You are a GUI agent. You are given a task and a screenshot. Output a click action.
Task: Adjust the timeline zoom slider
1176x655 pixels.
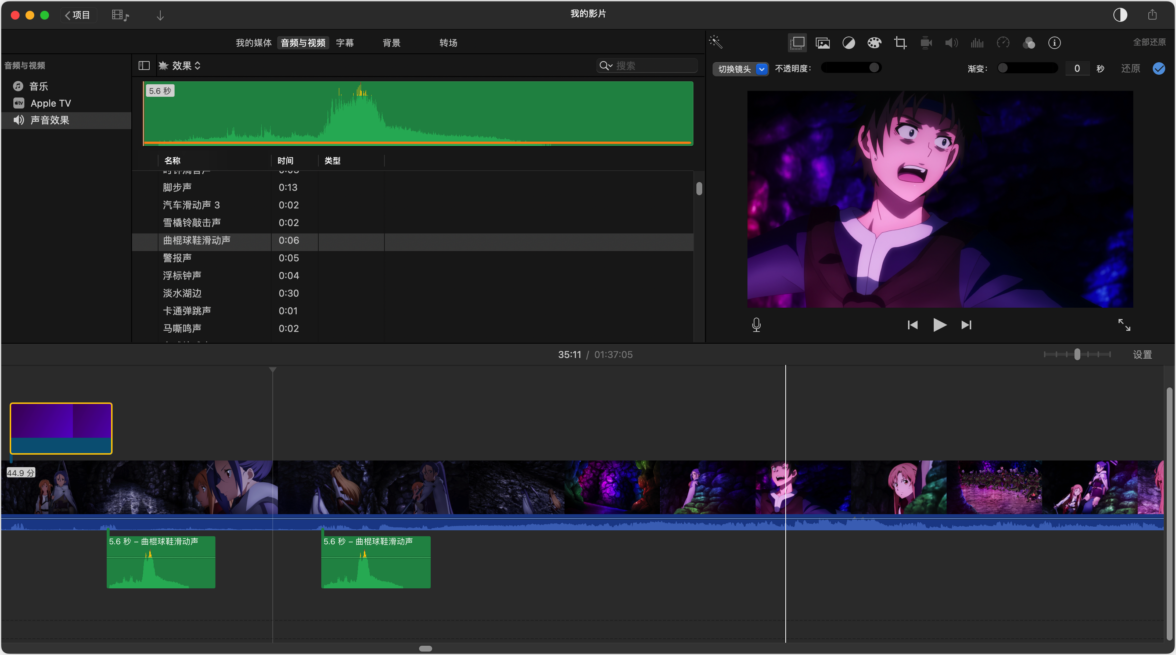pos(1077,354)
